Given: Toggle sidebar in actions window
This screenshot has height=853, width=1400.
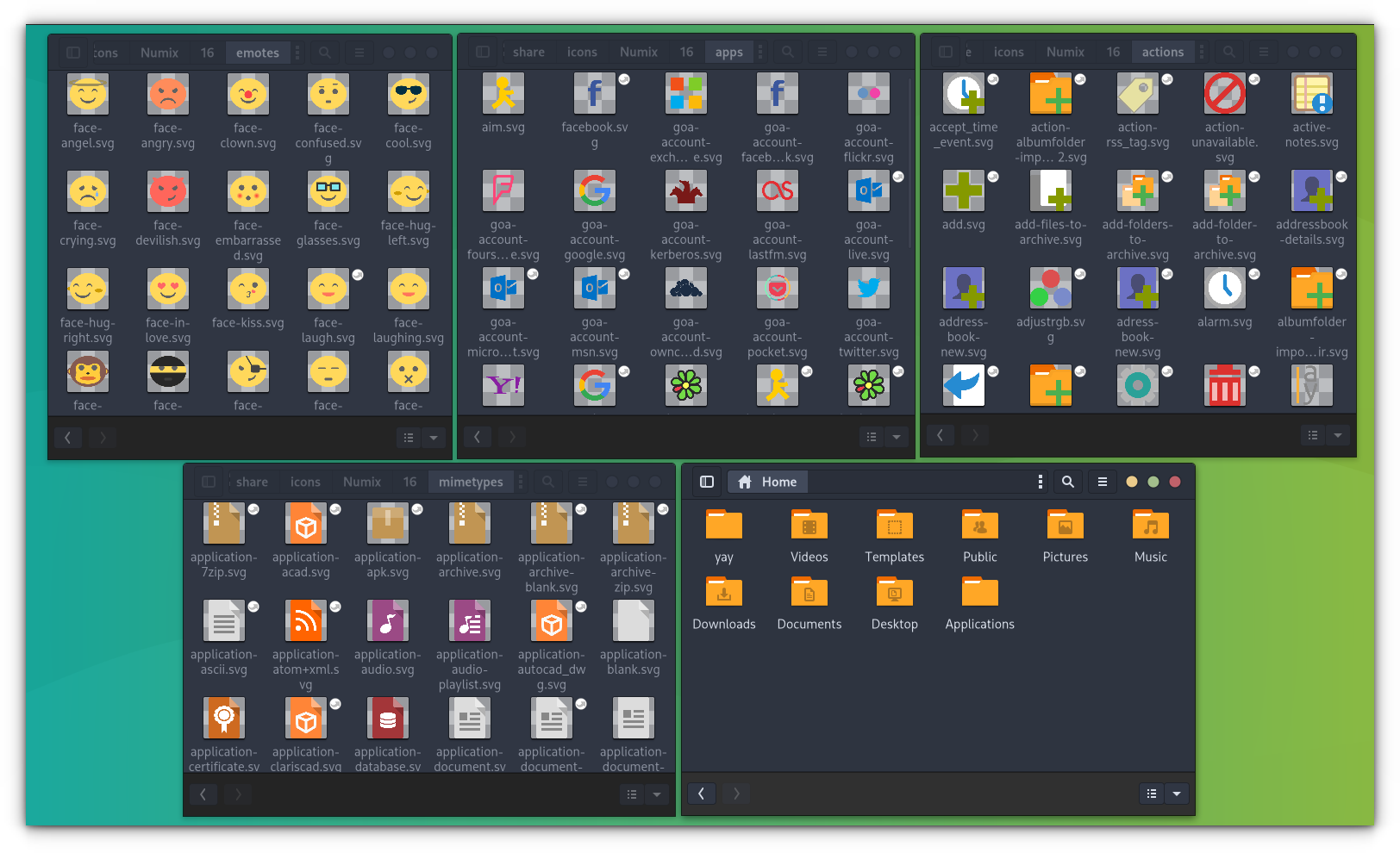Looking at the screenshot, I should tap(946, 52).
